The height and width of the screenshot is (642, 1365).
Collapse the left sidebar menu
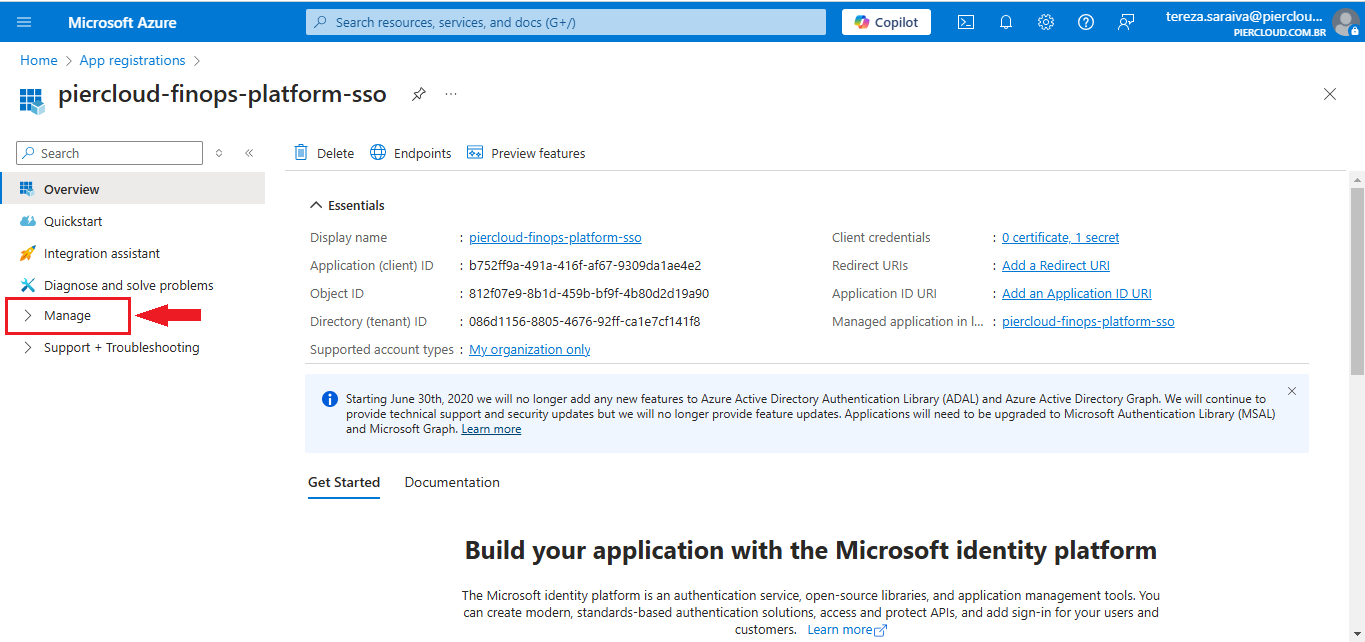249,153
